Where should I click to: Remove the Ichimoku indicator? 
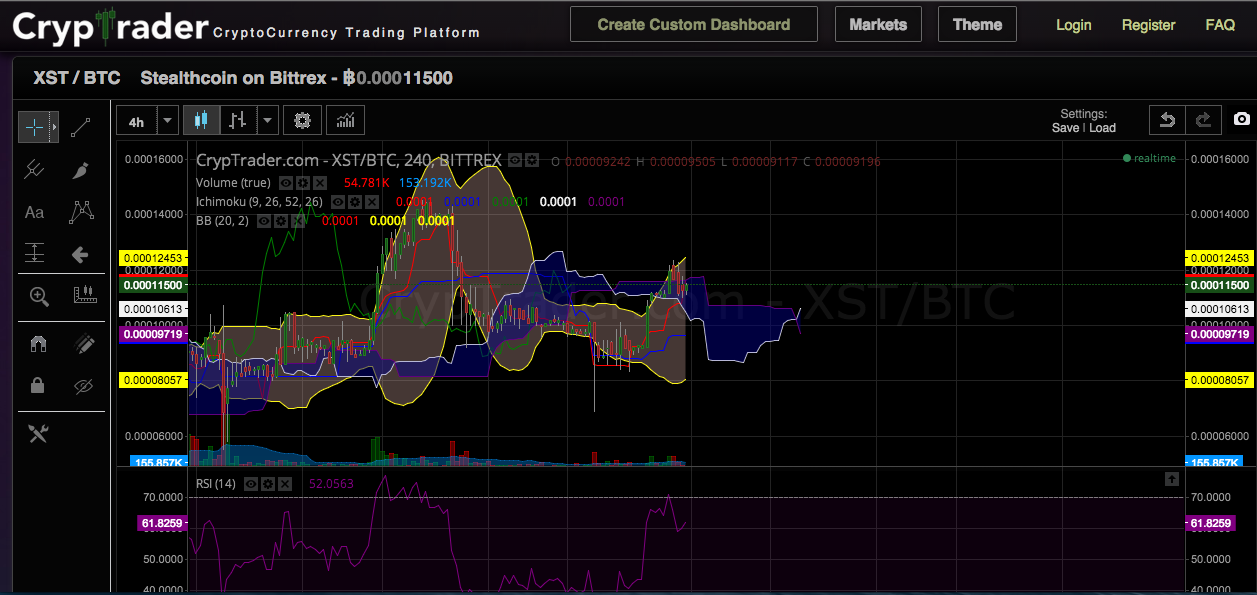click(x=370, y=202)
